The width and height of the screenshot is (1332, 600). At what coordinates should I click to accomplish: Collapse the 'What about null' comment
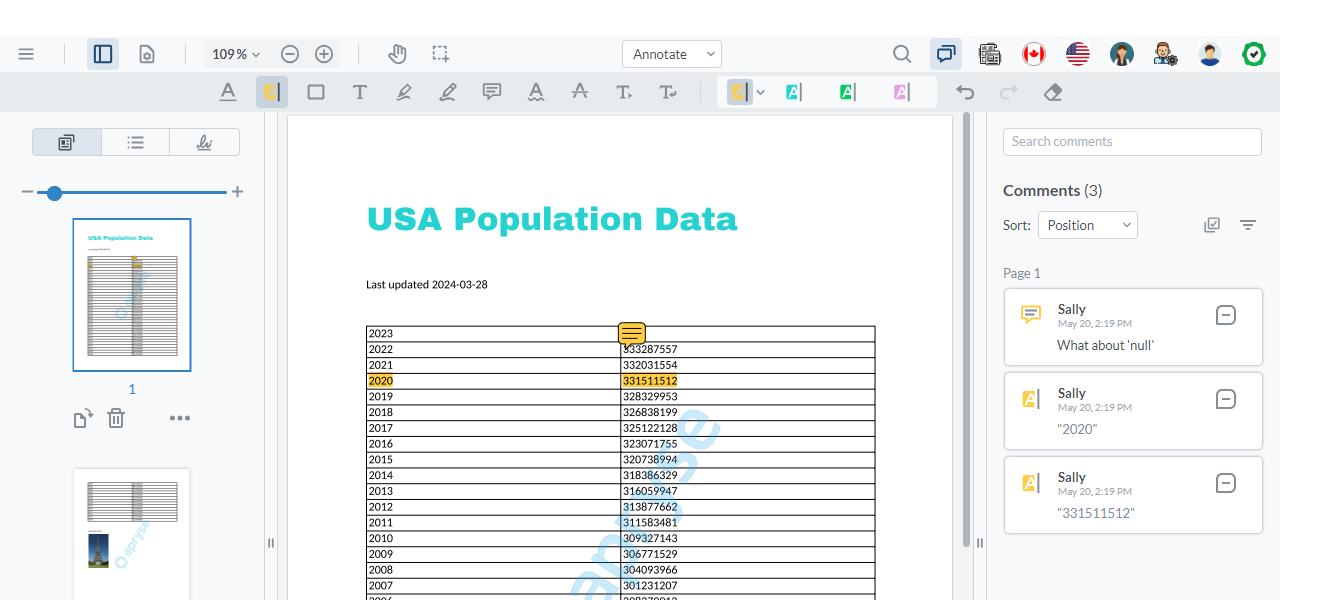coord(1226,315)
